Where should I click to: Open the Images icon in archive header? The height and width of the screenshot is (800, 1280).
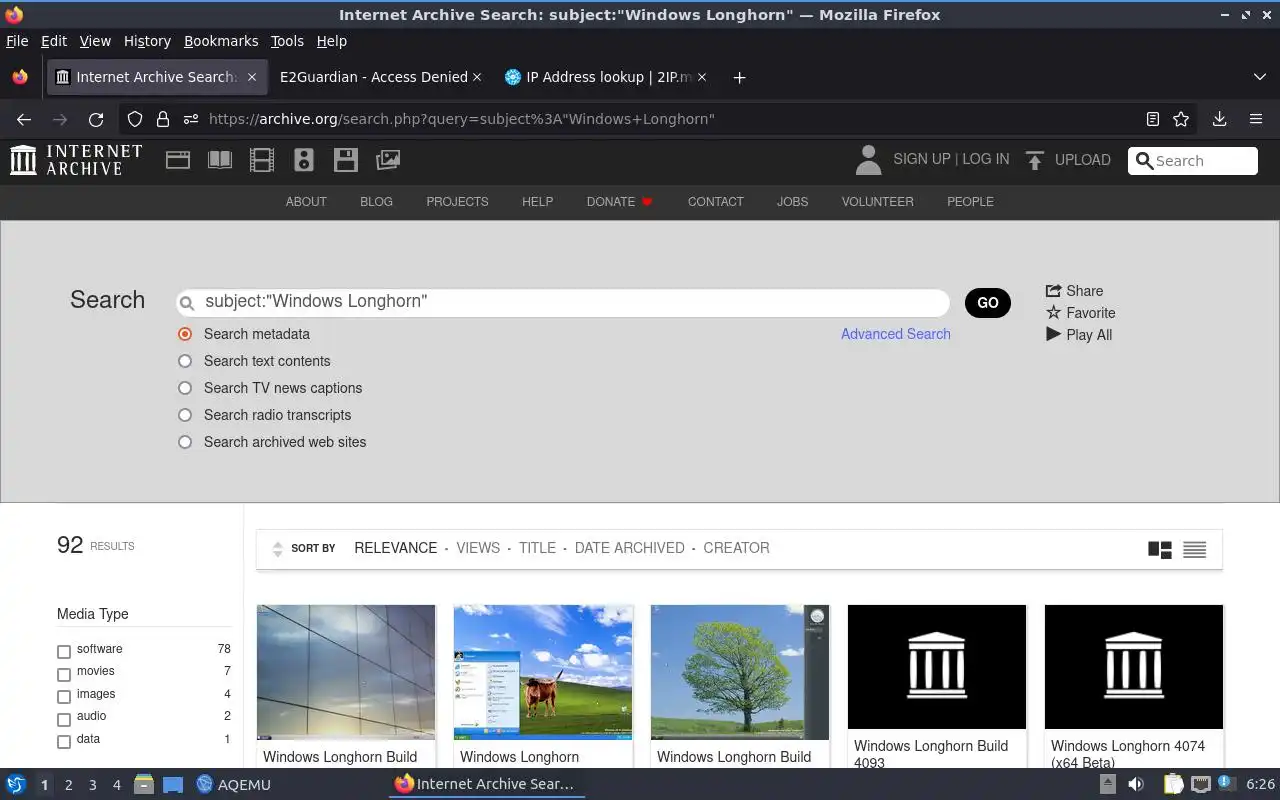pyautogui.click(x=388, y=160)
